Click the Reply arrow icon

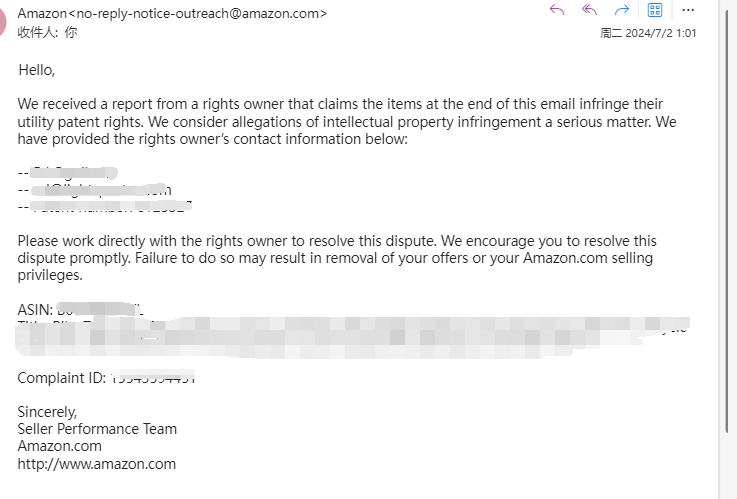[557, 10]
